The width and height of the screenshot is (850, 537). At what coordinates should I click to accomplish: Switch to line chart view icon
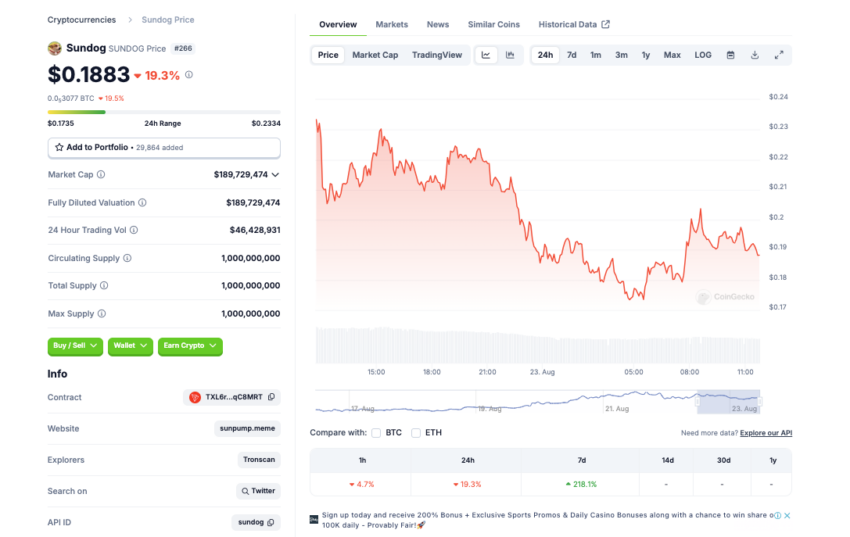(x=486, y=55)
